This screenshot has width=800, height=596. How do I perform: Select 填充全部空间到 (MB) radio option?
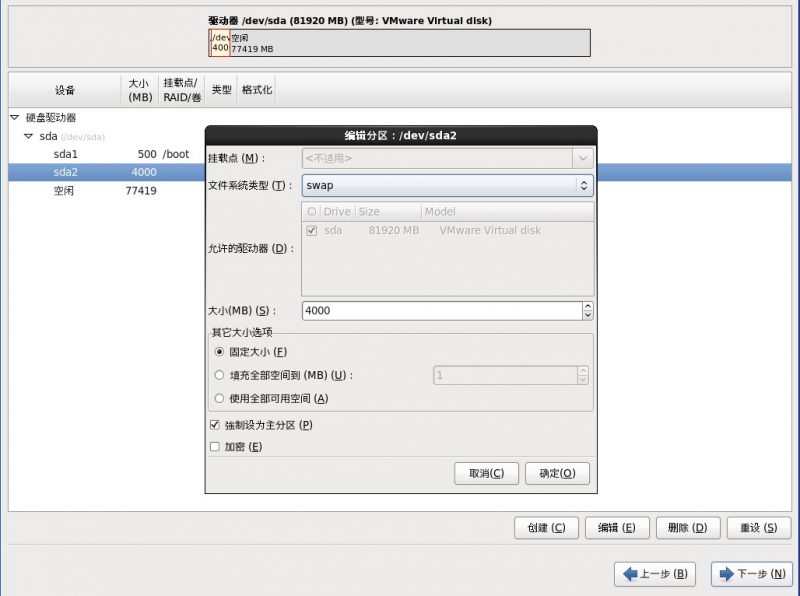(x=220, y=375)
